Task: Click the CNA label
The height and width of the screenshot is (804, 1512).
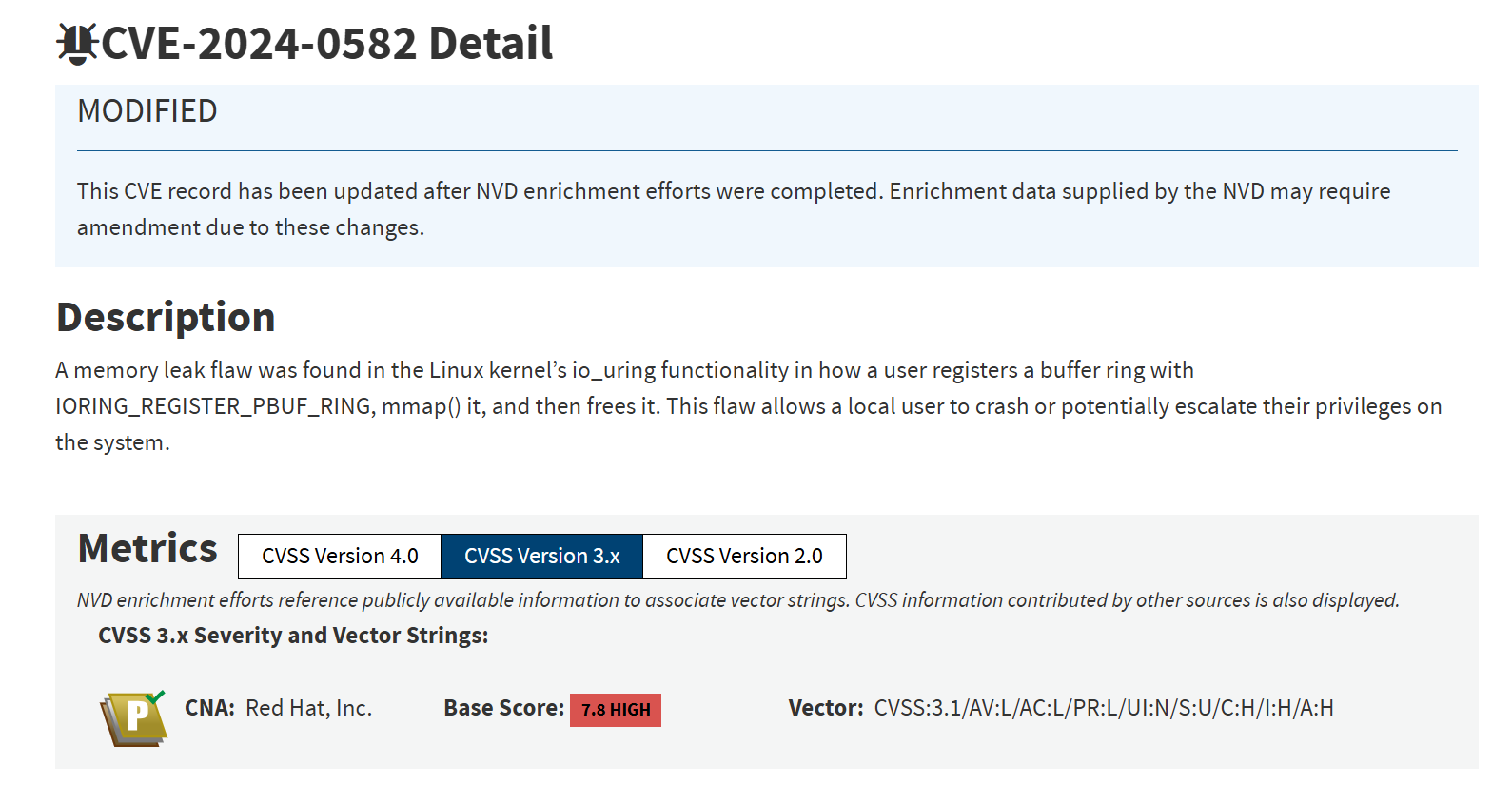Action: click(209, 708)
